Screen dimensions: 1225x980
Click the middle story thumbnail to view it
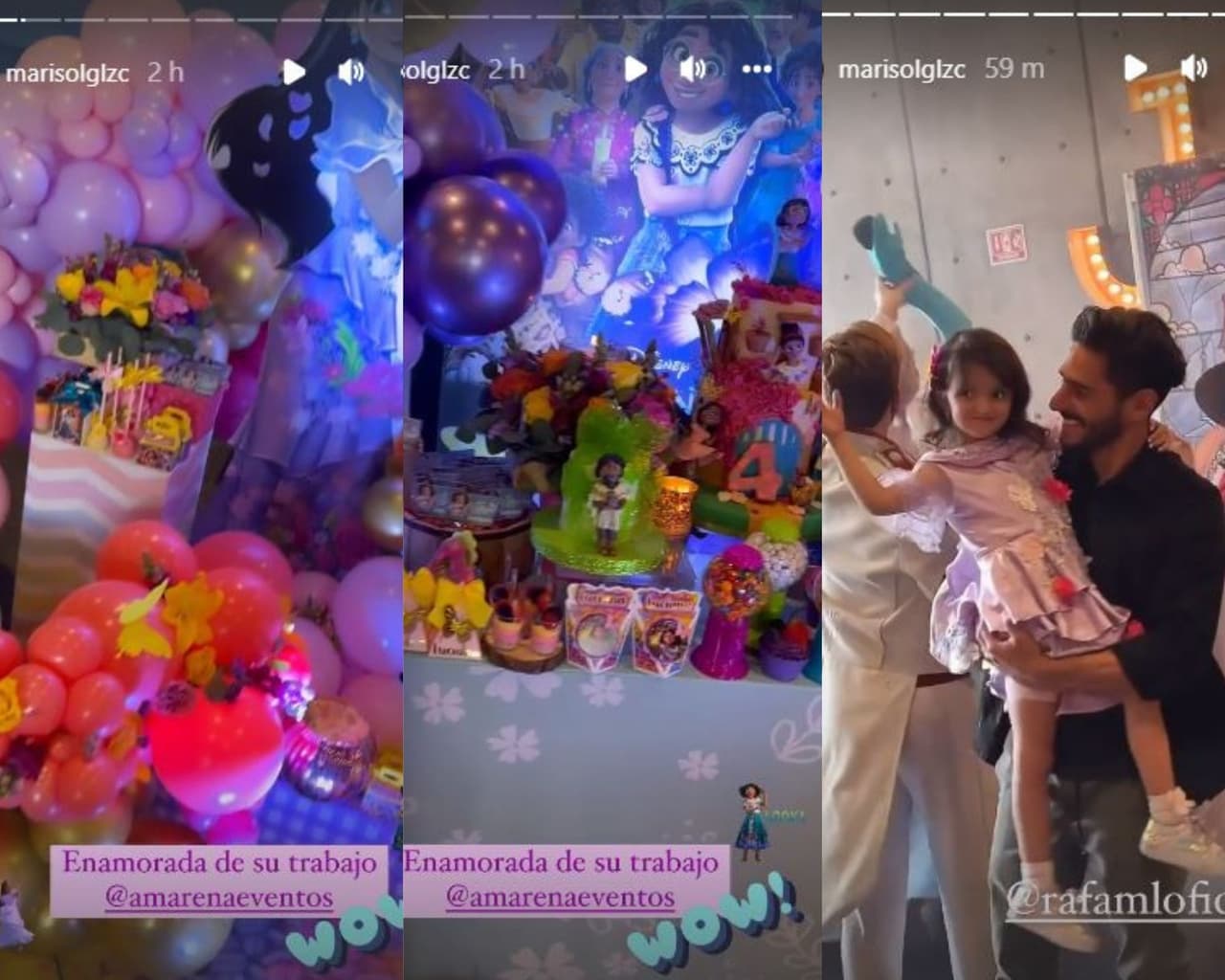(x=612, y=479)
